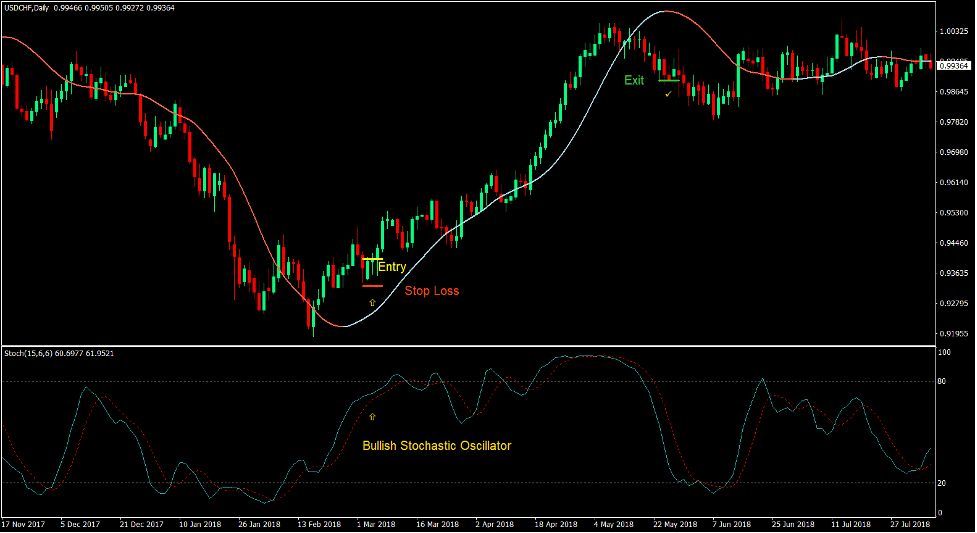This screenshot has height=533, width=977.
Task: Click the '13 Feb 2018' date label
Action: tap(317, 524)
